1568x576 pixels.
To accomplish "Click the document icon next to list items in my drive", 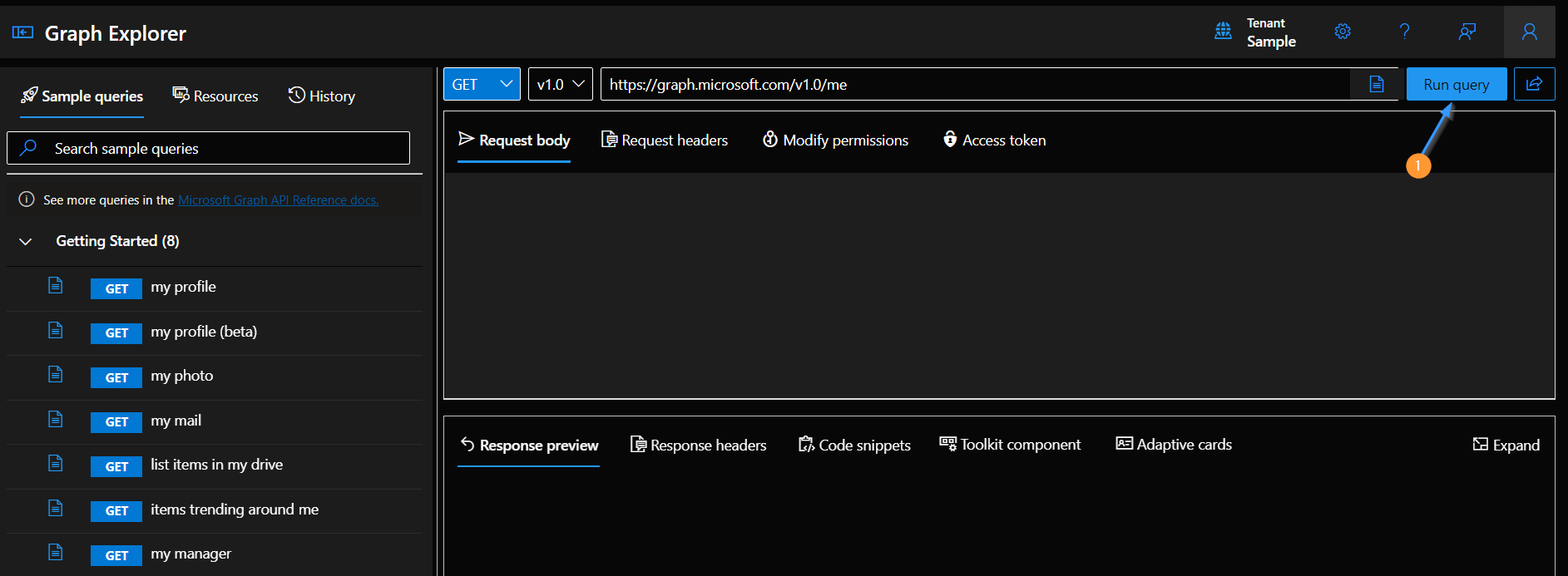I will click(56, 463).
